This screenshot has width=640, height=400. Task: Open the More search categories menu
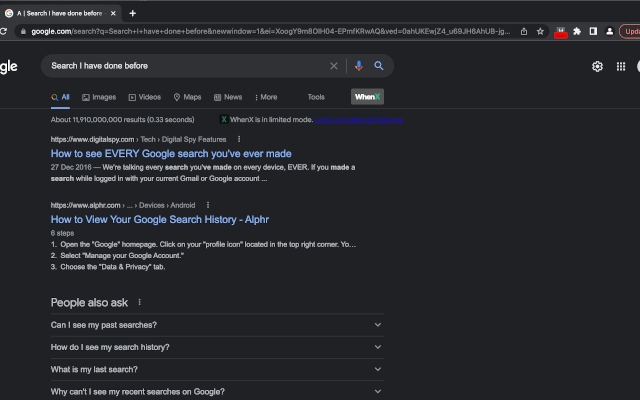[266, 97]
